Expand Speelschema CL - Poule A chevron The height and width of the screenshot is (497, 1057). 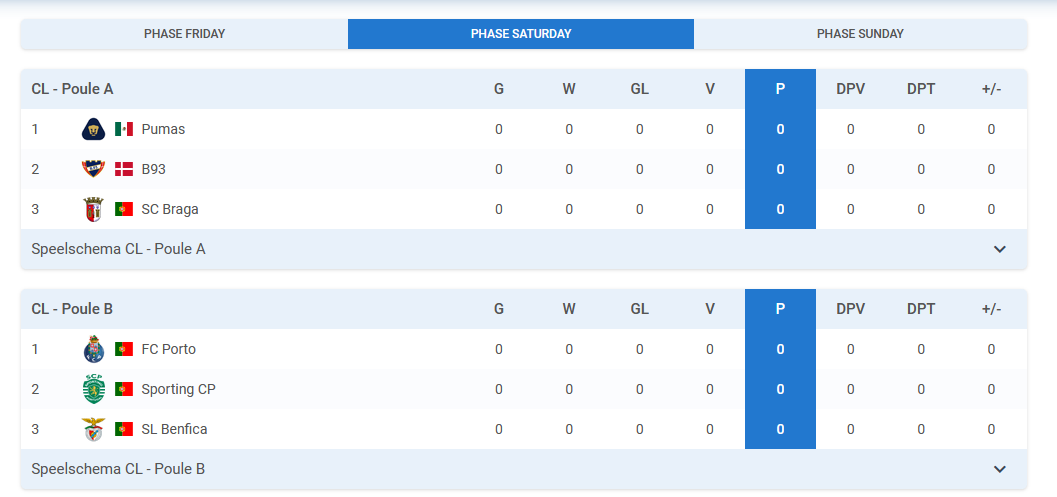pos(1000,249)
